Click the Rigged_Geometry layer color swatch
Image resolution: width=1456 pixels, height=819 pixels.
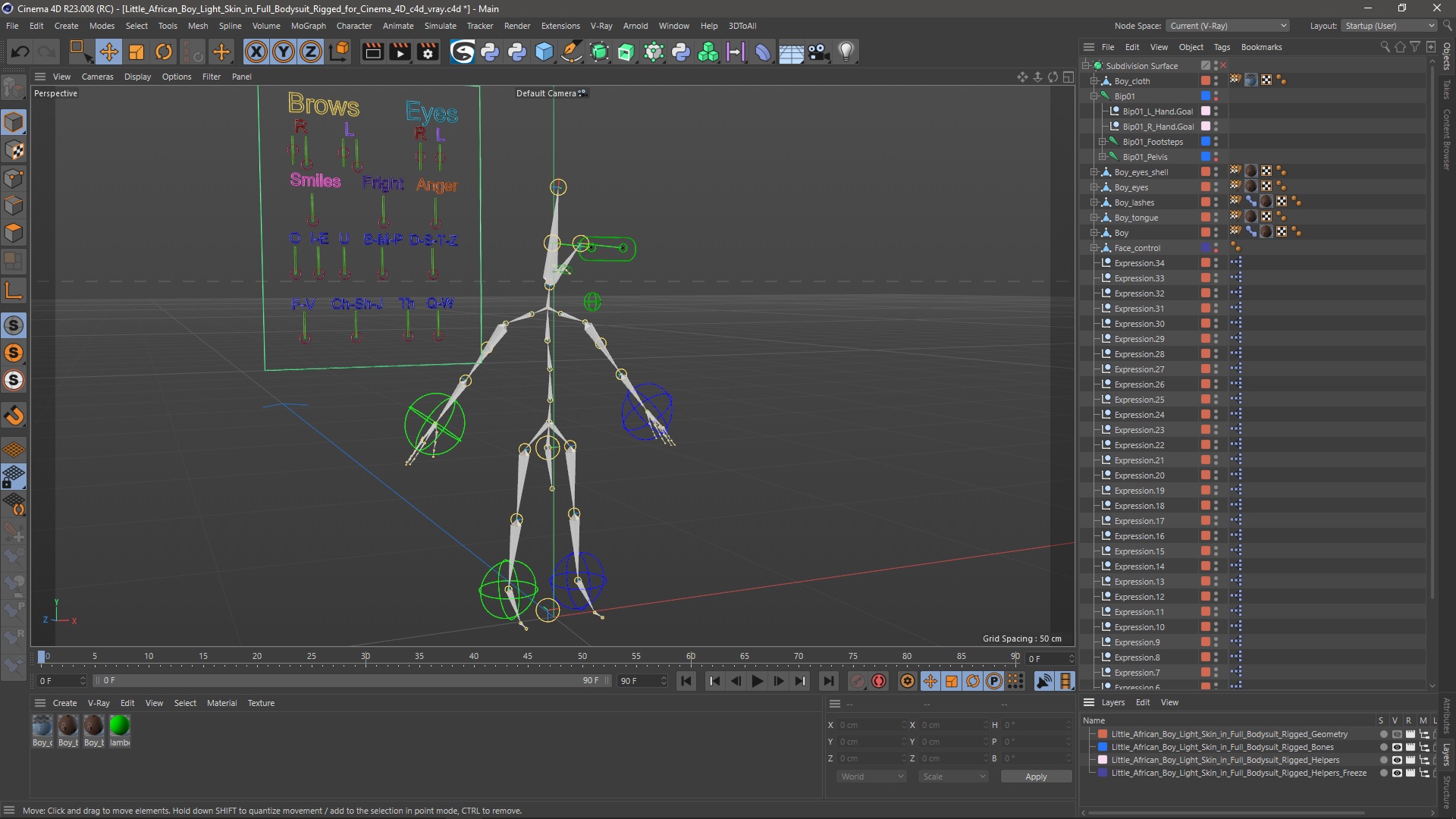(x=1103, y=734)
